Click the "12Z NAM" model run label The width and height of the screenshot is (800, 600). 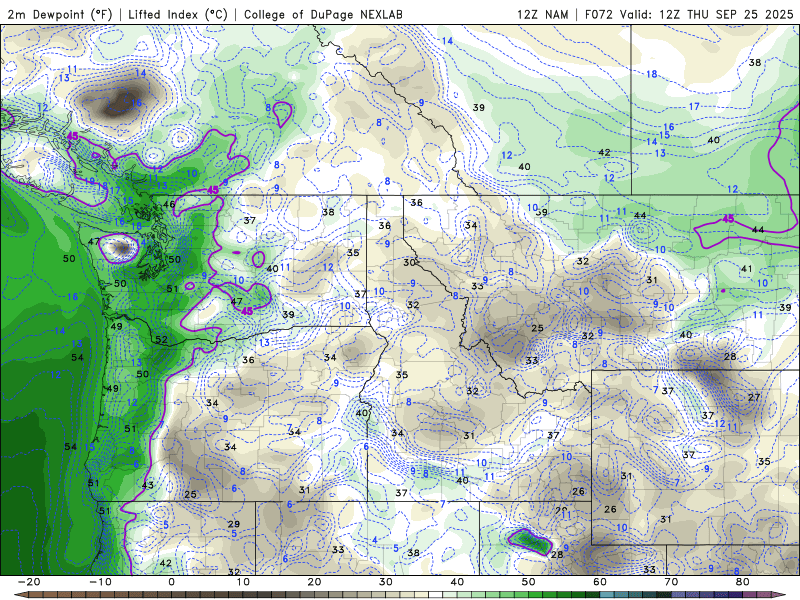(543, 14)
